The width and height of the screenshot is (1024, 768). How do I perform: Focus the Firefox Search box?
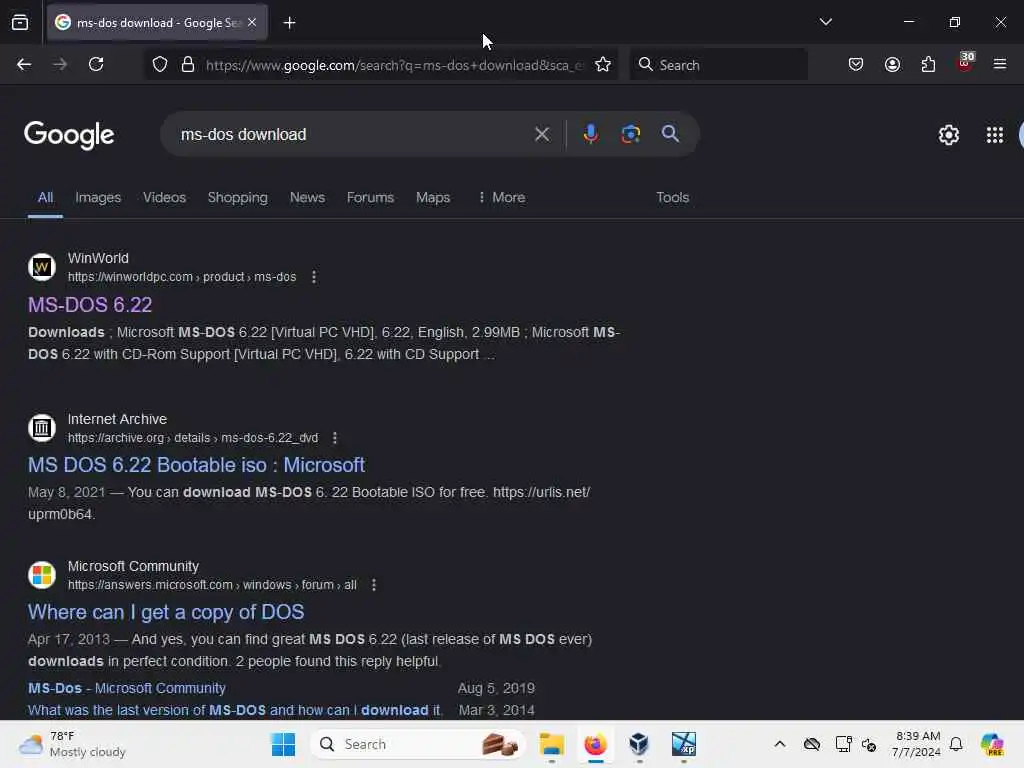pyautogui.click(x=718, y=65)
